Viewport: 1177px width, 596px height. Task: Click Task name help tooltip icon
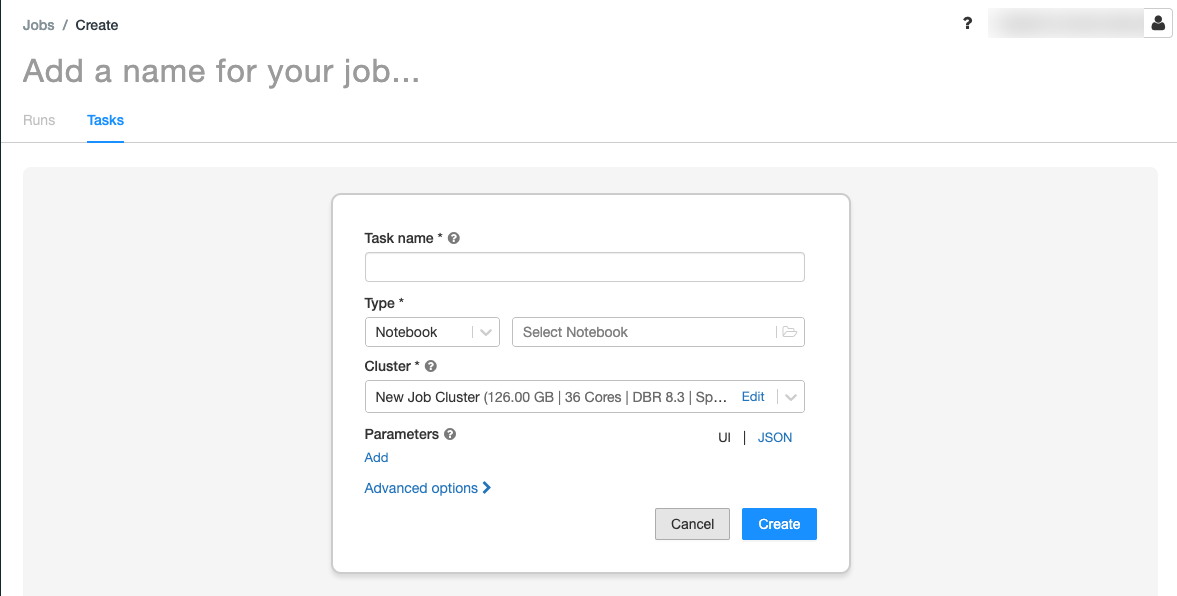454,238
